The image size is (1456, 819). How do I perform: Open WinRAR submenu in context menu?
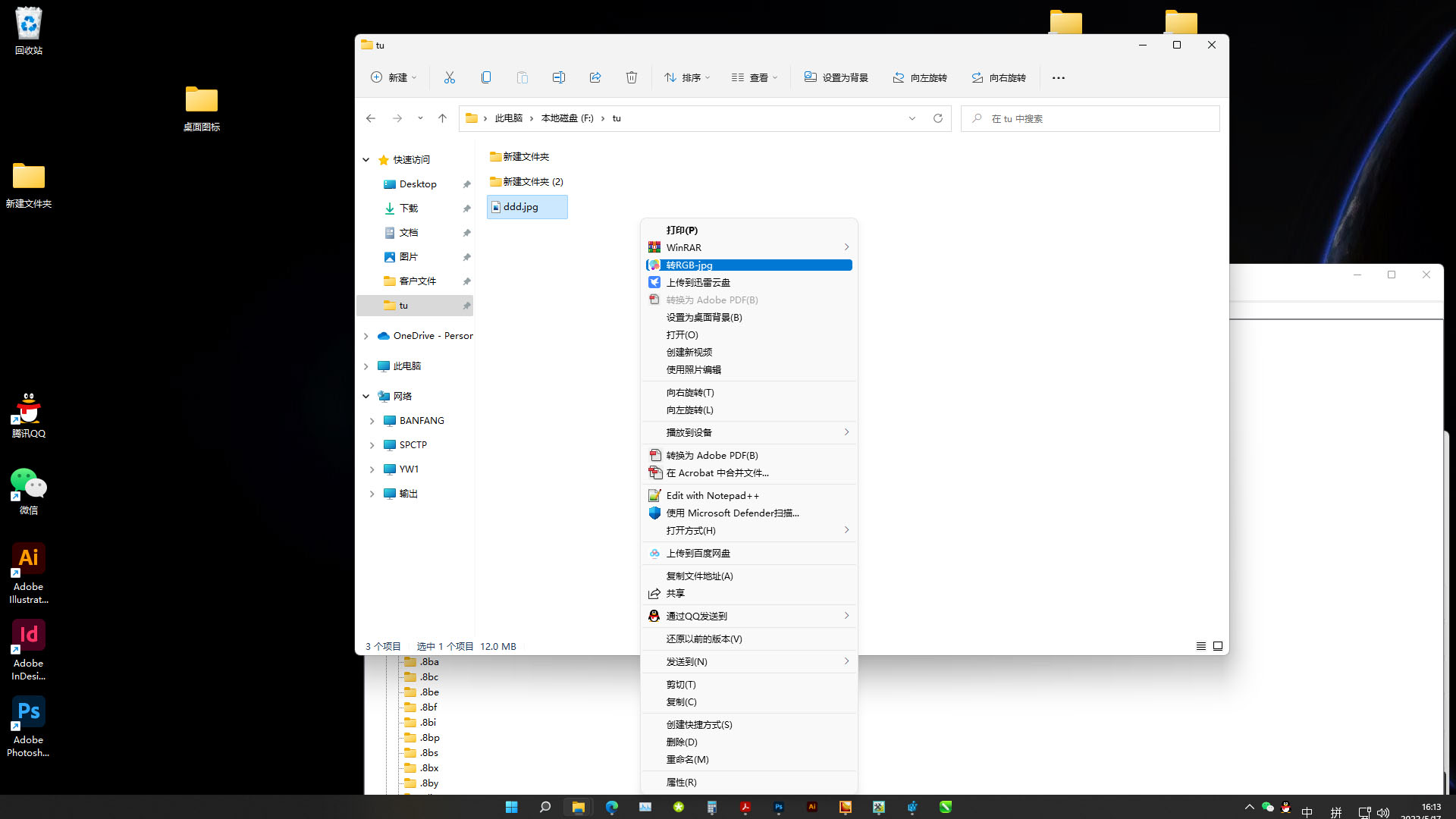[749, 248]
